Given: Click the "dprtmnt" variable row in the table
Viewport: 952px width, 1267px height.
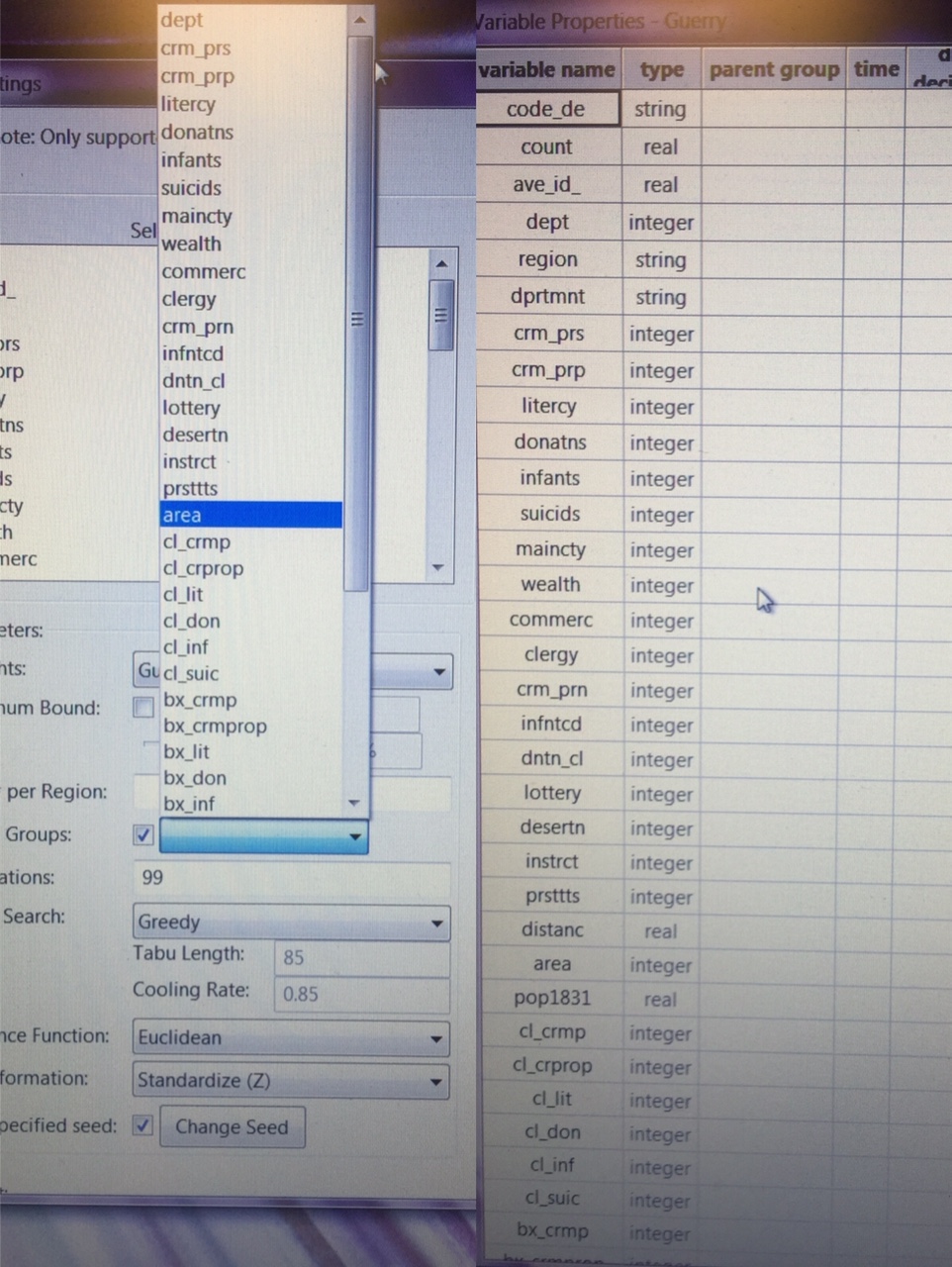Looking at the screenshot, I should 548,296.
